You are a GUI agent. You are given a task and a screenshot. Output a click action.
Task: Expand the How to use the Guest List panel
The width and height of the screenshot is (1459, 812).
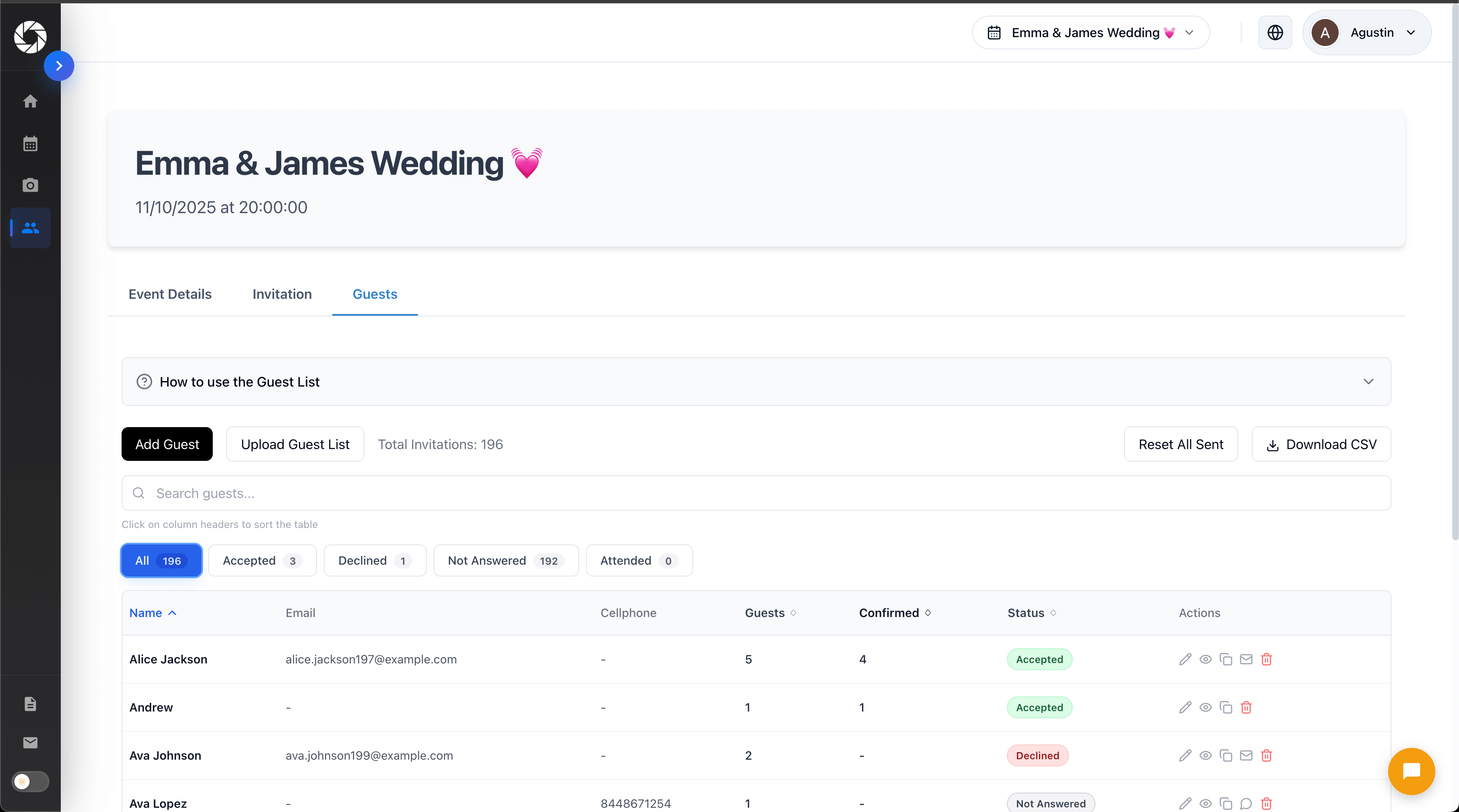click(x=1368, y=382)
